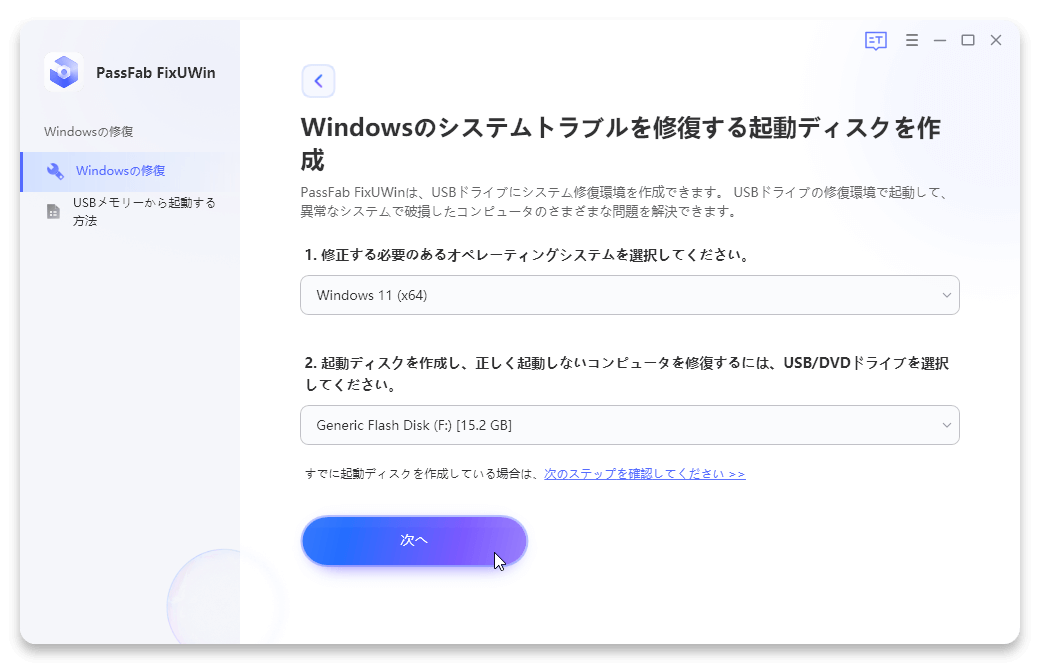Click the wrench icon beside Windowsの修復
The image size is (1040, 664).
point(55,171)
